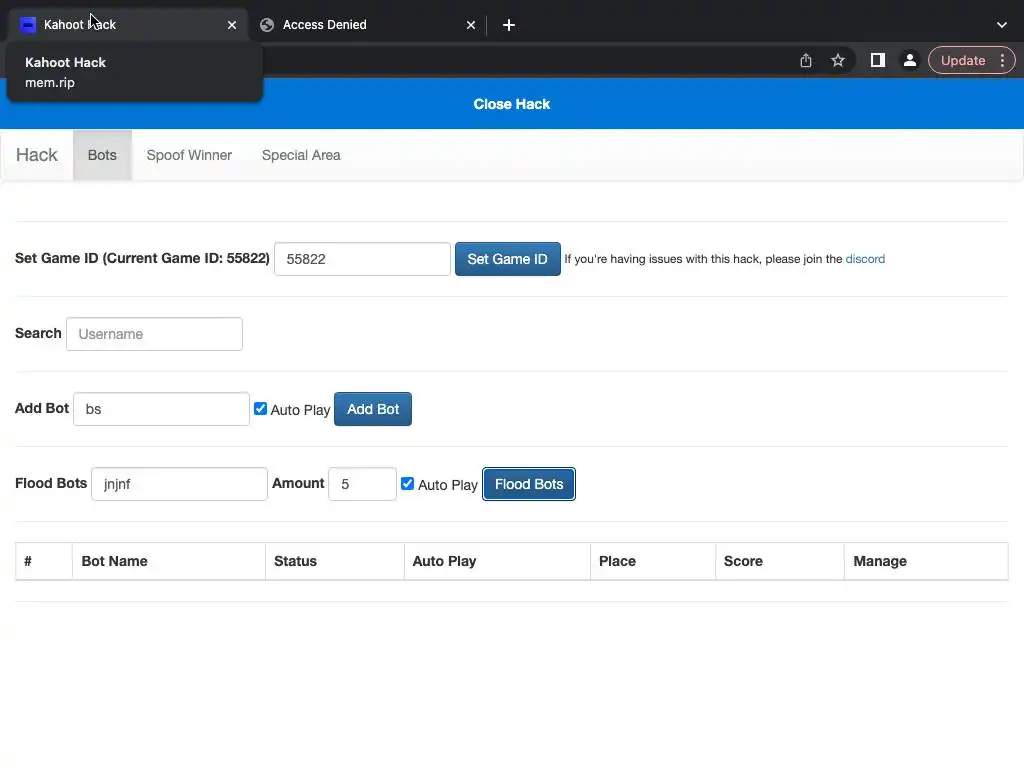Select the Kahoot Hack browser tab
The height and width of the screenshot is (768, 1024).
(x=128, y=25)
